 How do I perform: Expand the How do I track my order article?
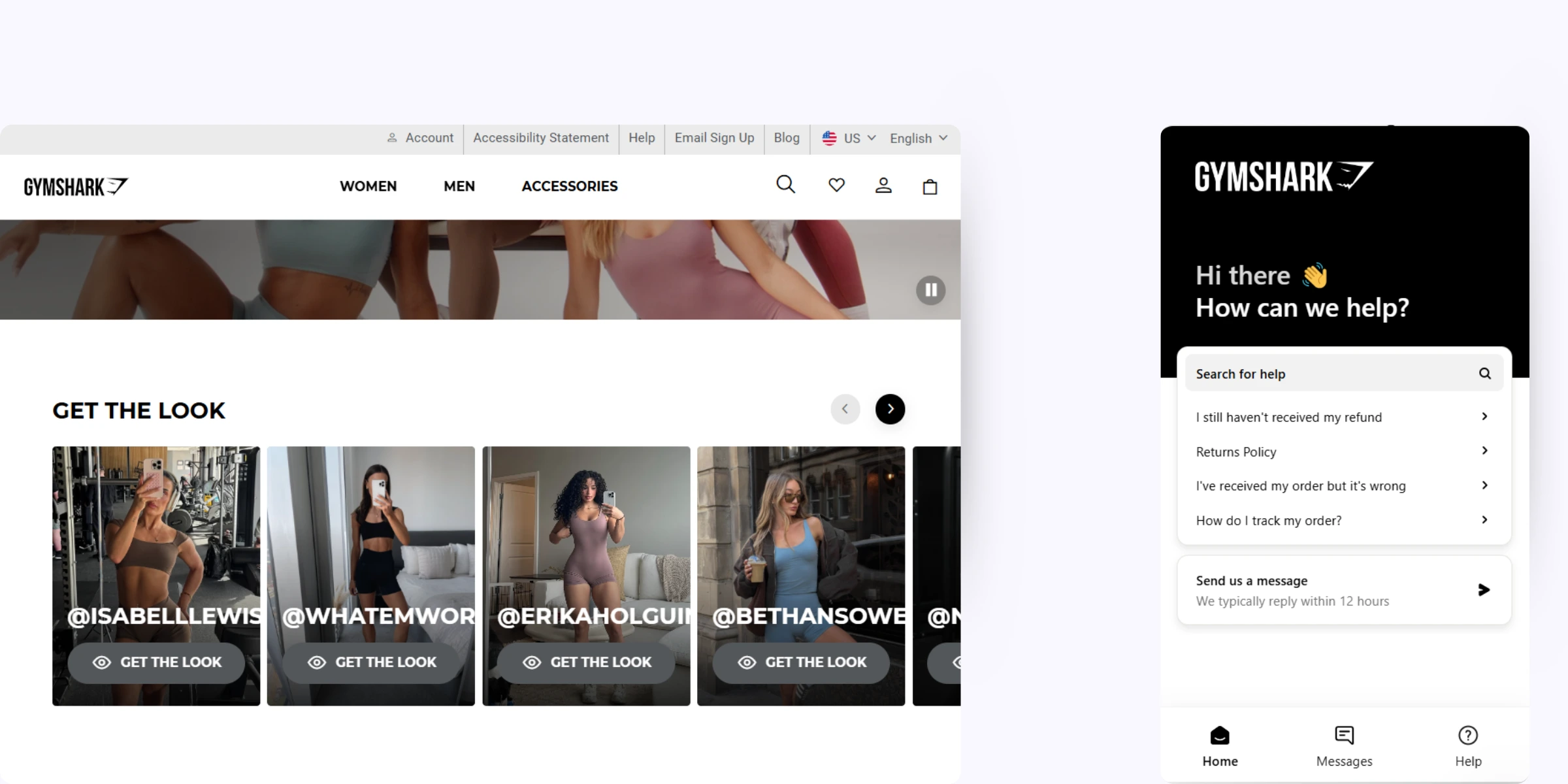click(x=1343, y=520)
